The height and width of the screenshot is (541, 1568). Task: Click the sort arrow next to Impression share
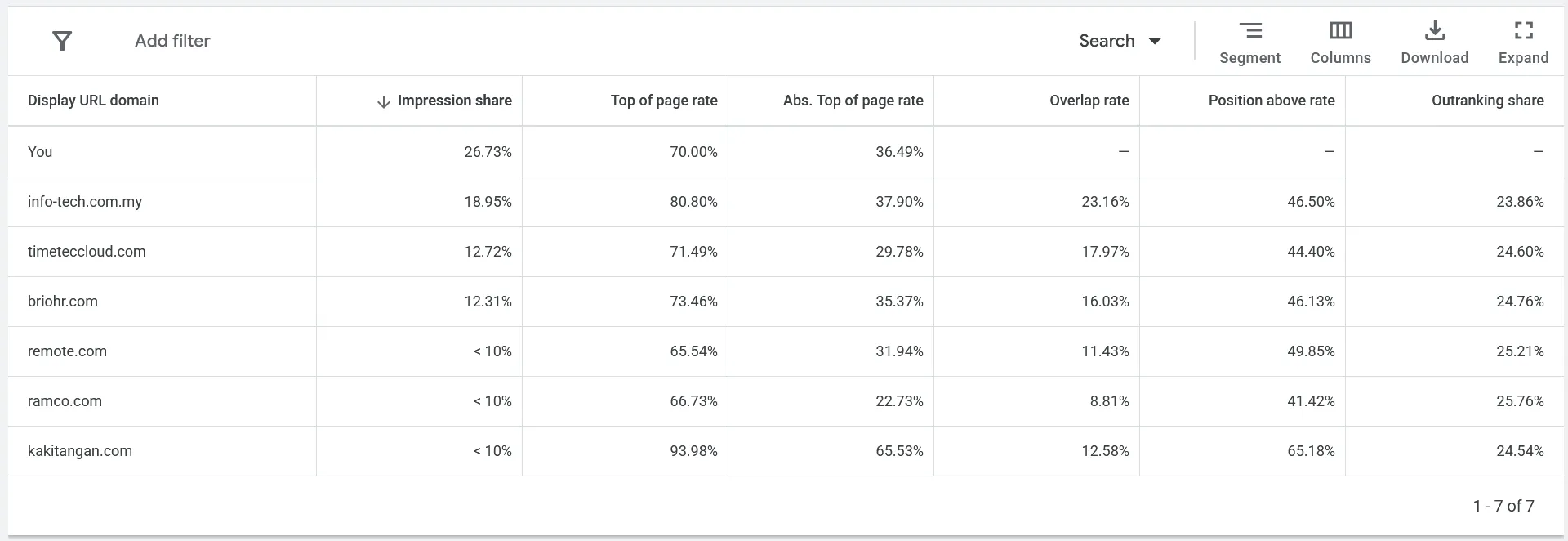pos(381,101)
